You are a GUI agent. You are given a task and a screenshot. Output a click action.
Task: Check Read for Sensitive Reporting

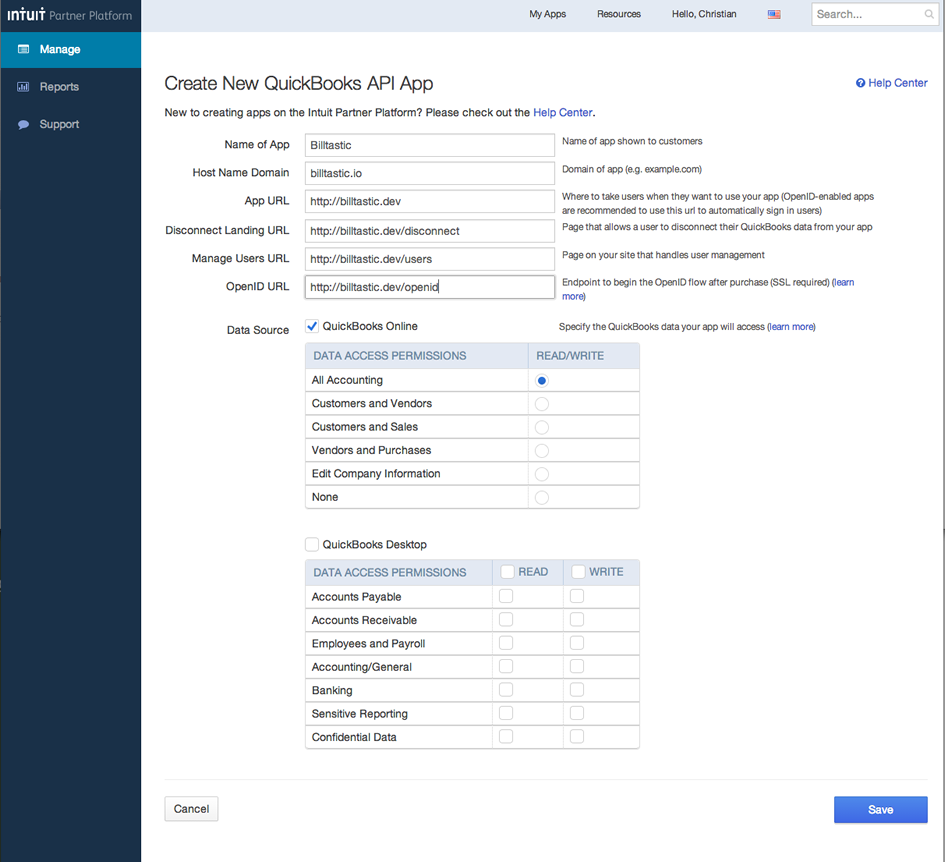(x=506, y=713)
